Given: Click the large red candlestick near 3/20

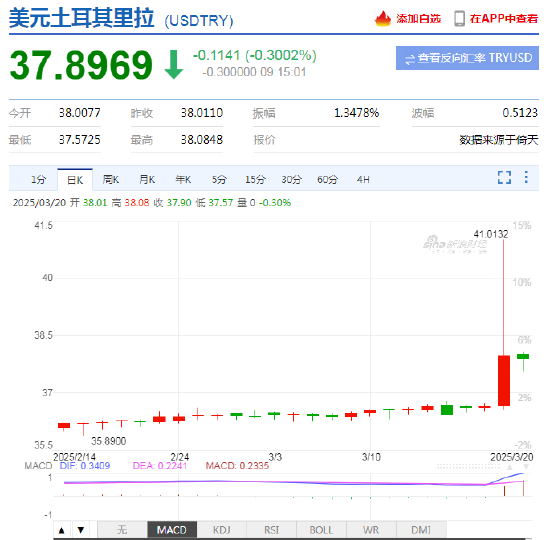Looking at the screenshot, I should coord(504,381).
